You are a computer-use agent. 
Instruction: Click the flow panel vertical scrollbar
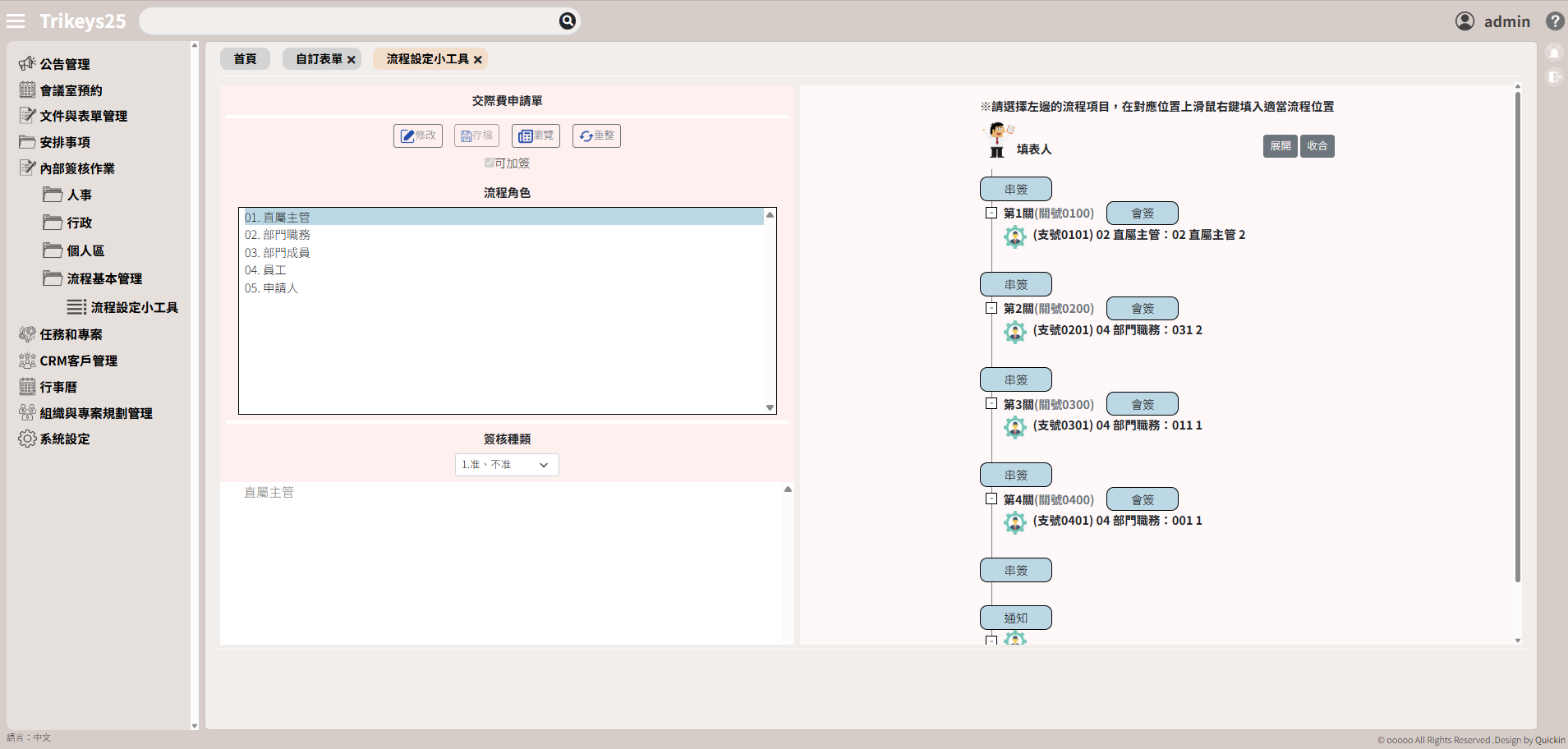tap(1517, 337)
